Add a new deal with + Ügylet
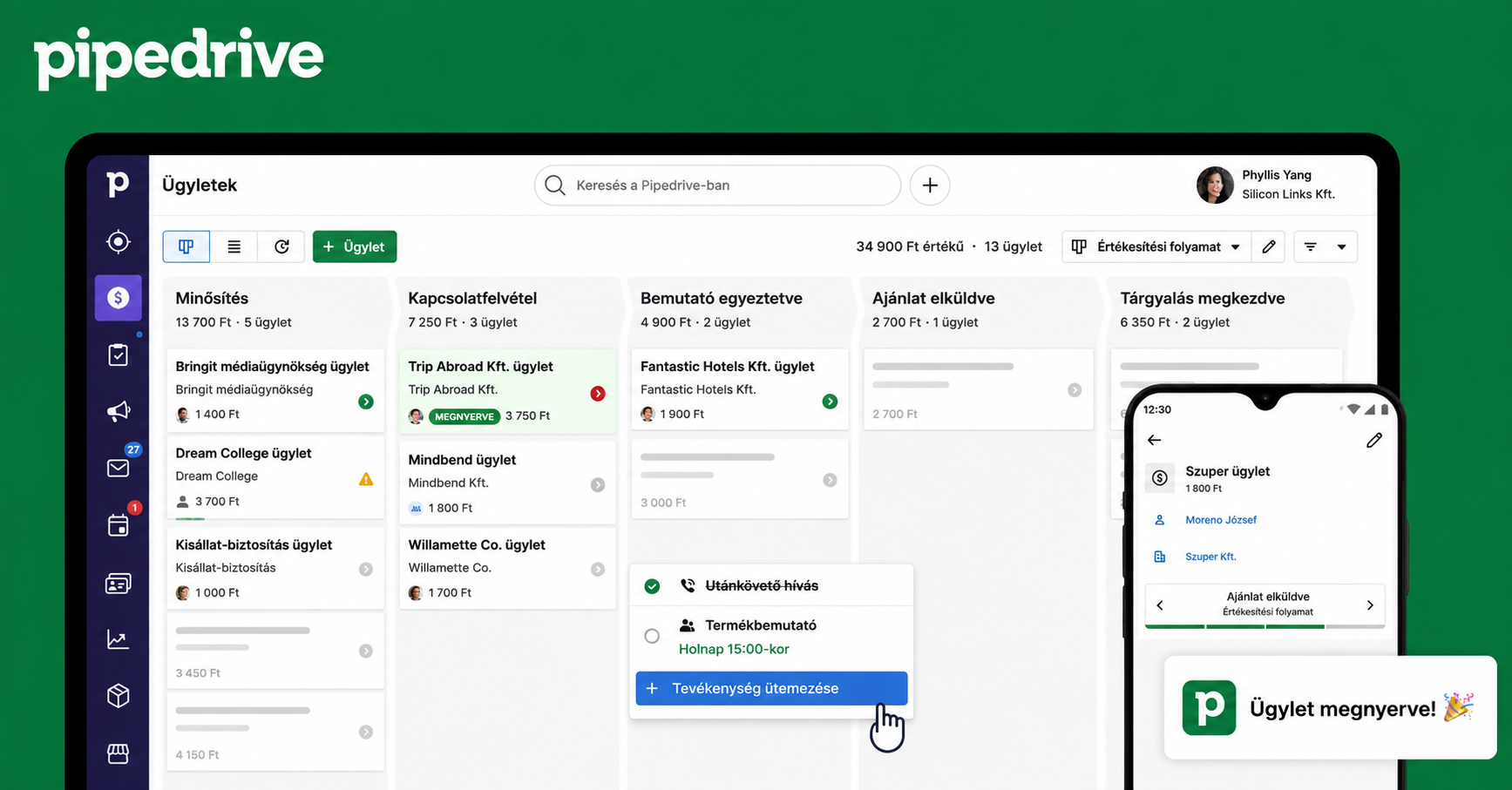 point(355,246)
